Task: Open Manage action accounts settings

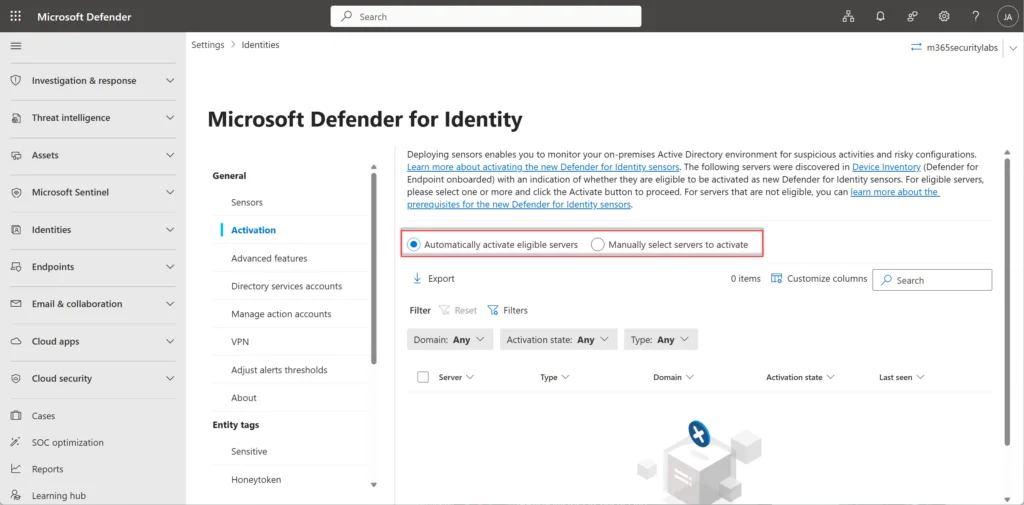Action: [281, 314]
